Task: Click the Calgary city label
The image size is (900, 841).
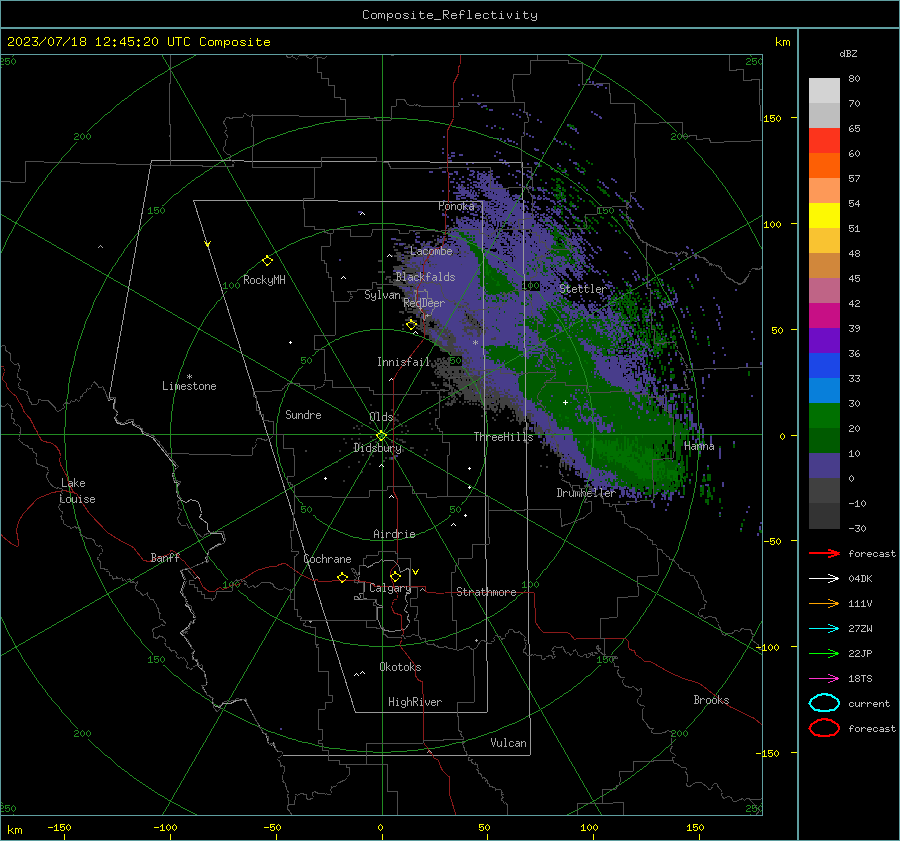Action: click(x=390, y=588)
